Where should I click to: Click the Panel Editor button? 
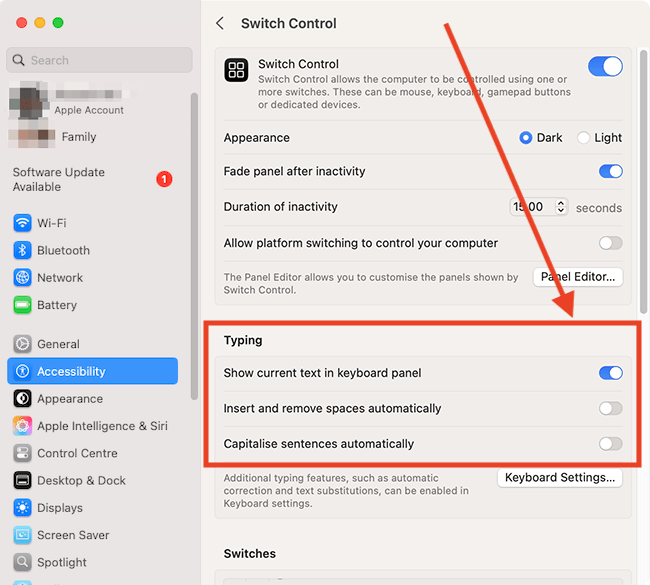point(578,277)
